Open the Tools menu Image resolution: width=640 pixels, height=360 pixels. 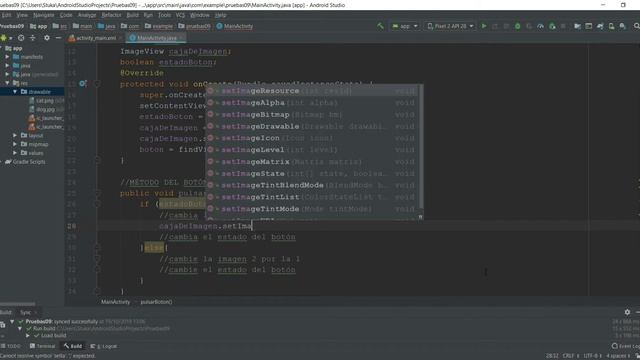point(164,15)
